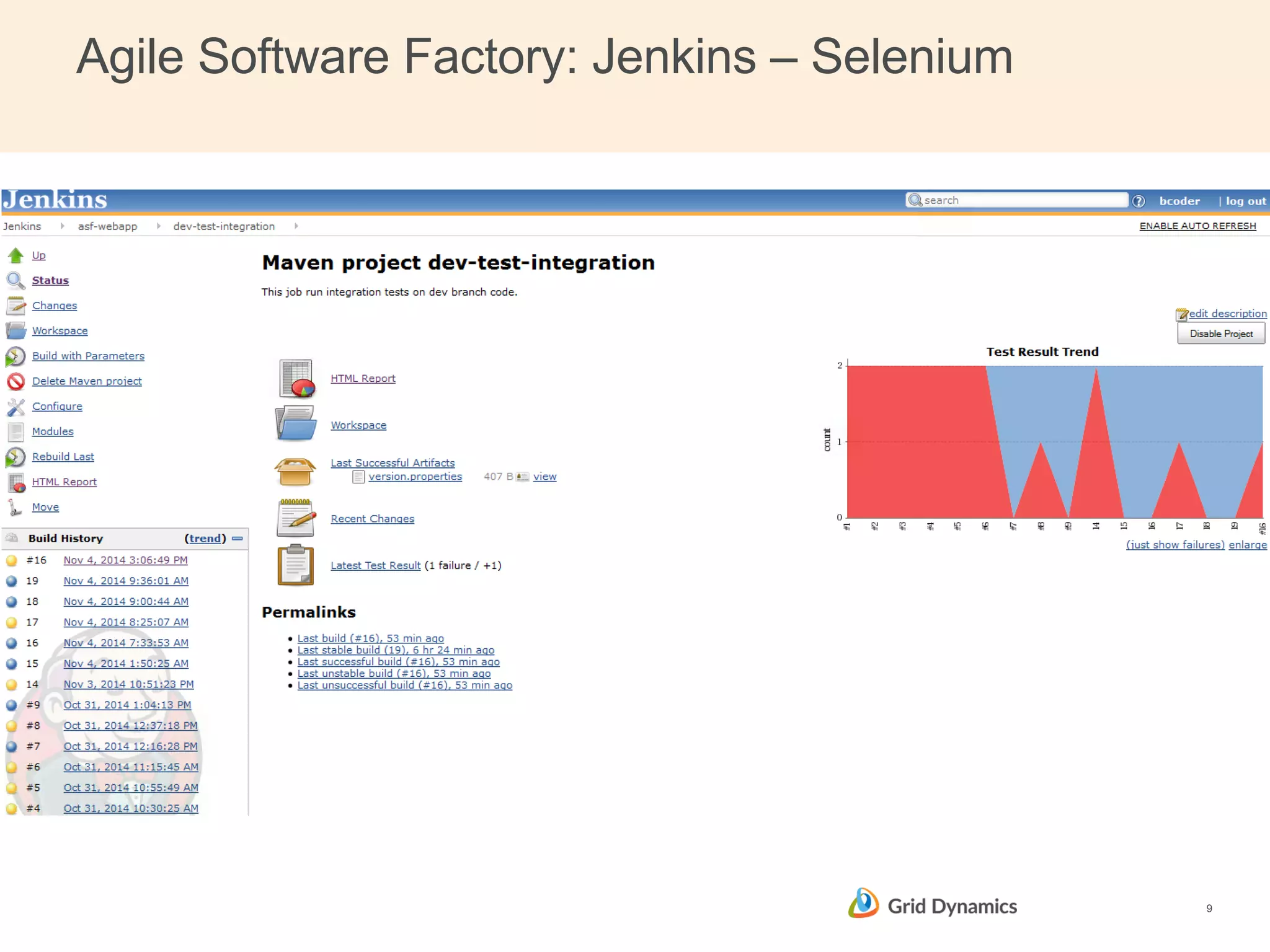Open Last unstable build (#16) permalink
The width and height of the screenshot is (1270, 952).
(394, 674)
